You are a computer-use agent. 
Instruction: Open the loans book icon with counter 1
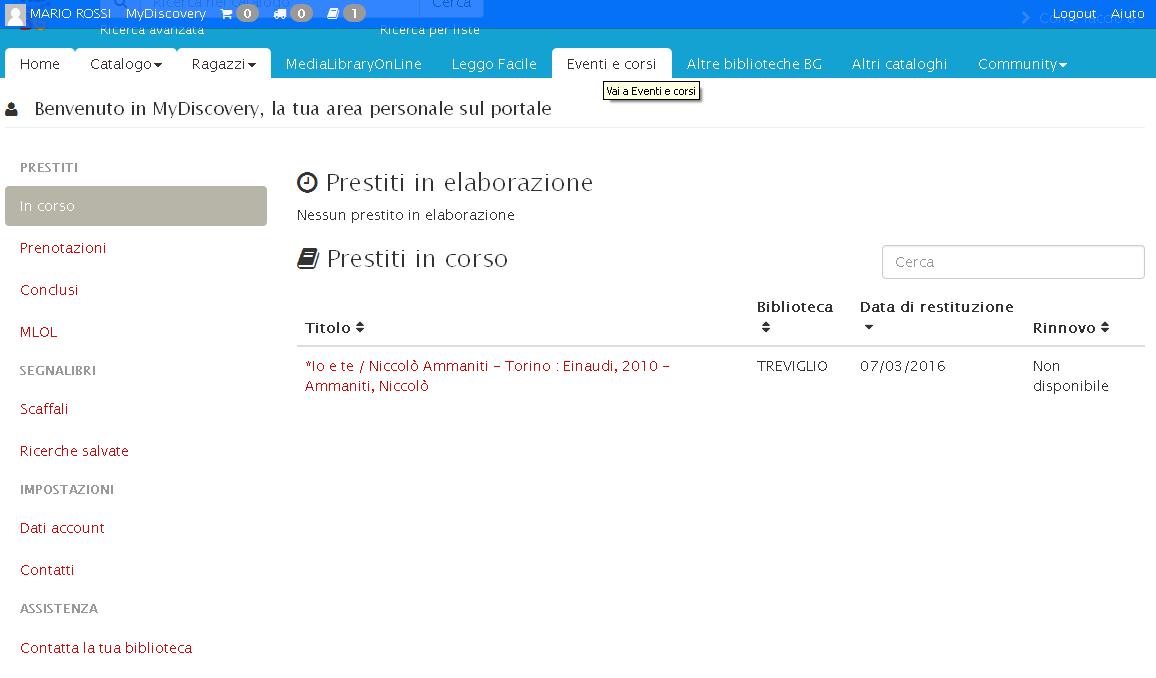pos(333,13)
